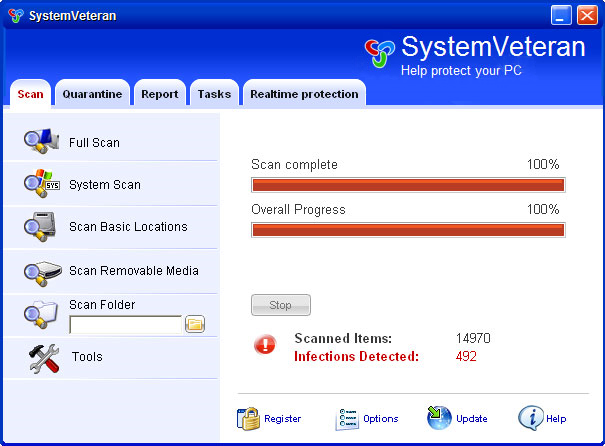The width and height of the screenshot is (605, 446).
Task: Click the Scan Folder label
Action: click(102, 305)
